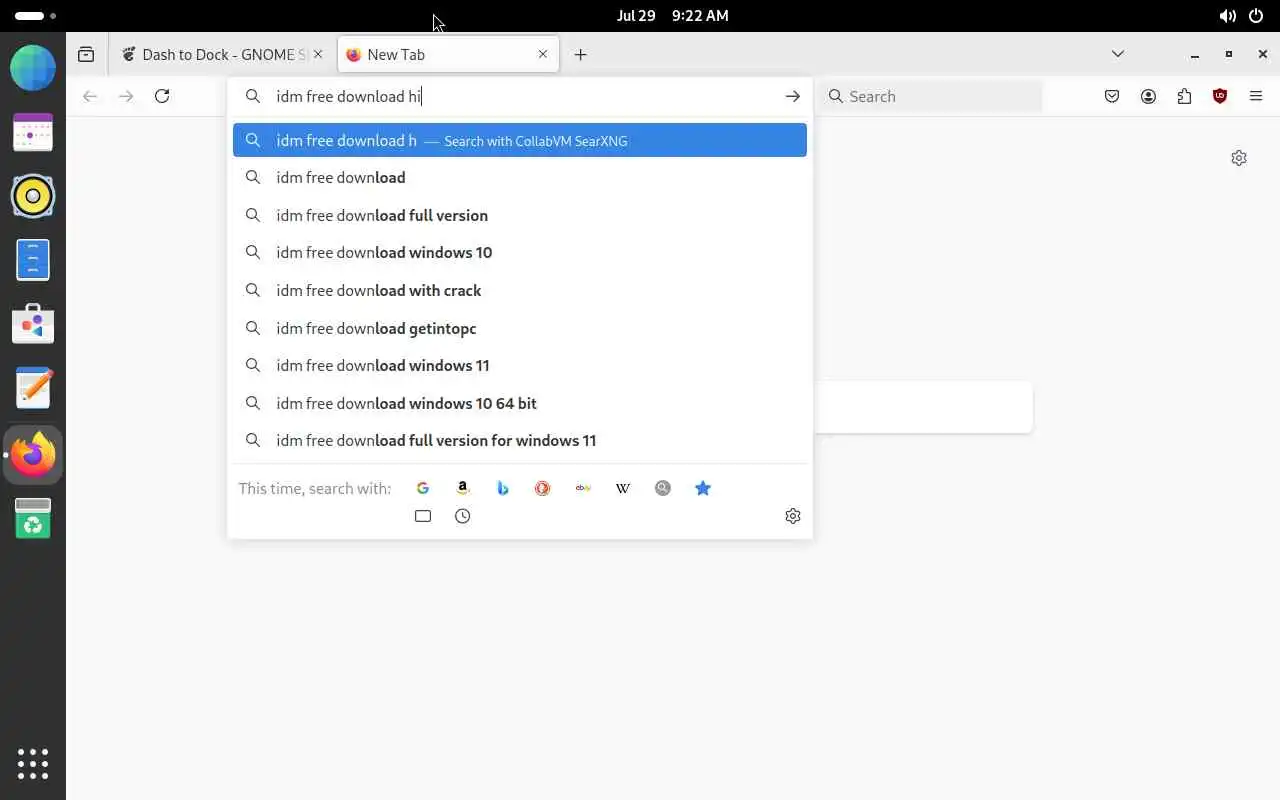This screenshot has width=1280, height=800.
Task: Open the Firefox View icon
Action: click(86, 54)
